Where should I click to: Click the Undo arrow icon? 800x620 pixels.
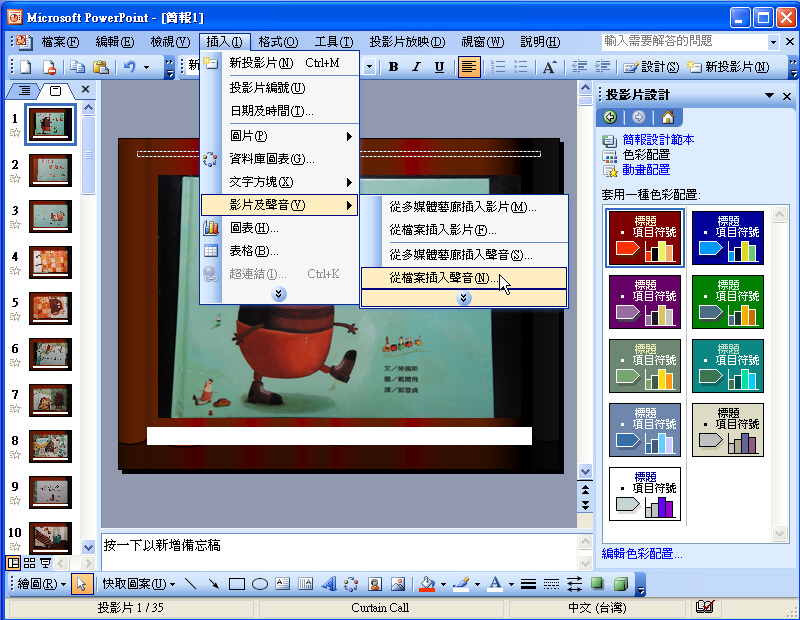130,67
